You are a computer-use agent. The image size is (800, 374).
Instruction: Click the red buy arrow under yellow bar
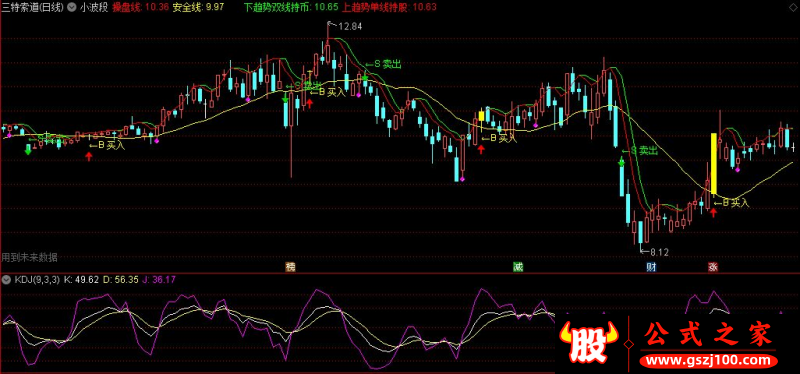pos(713,212)
